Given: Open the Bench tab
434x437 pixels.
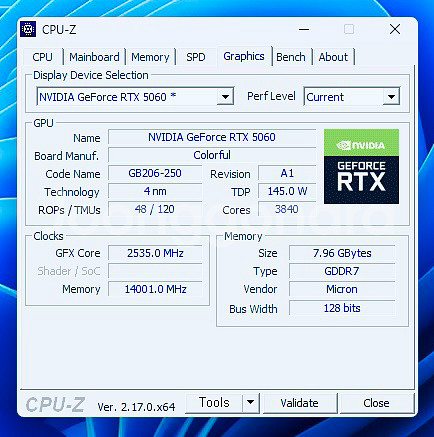Looking at the screenshot, I should click(x=291, y=57).
